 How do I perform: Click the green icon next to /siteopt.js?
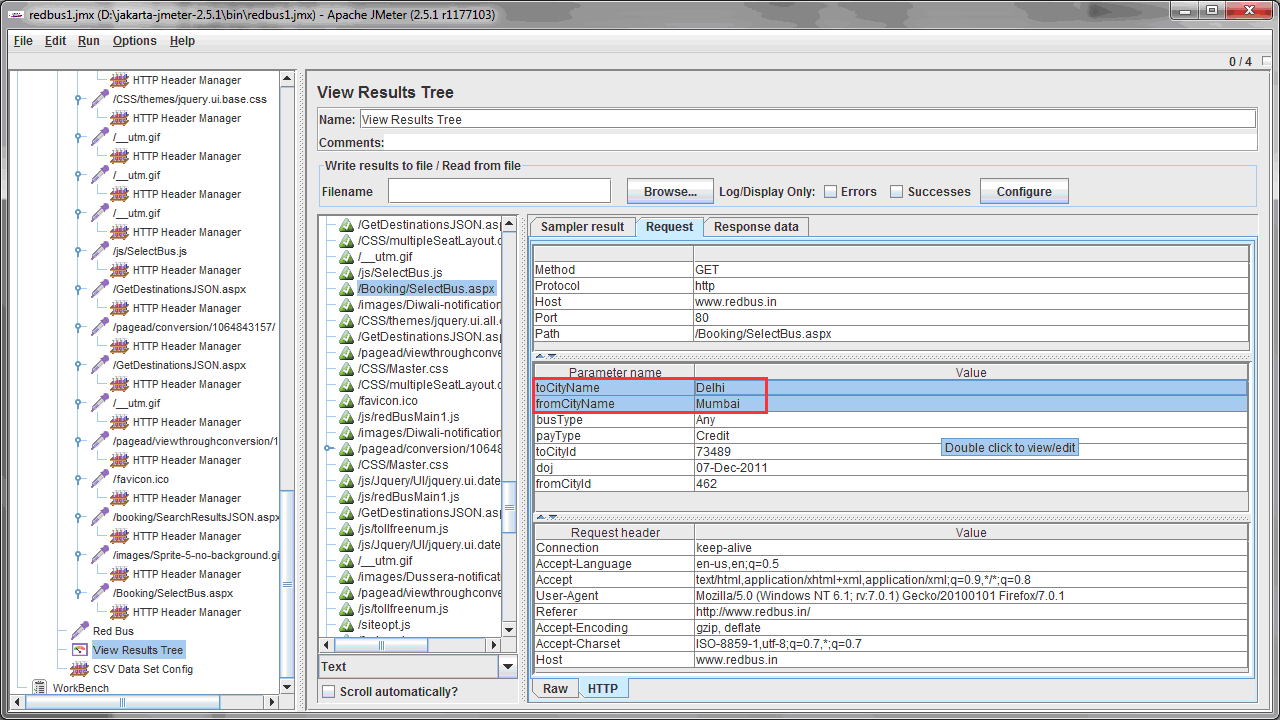click(346, 625)
